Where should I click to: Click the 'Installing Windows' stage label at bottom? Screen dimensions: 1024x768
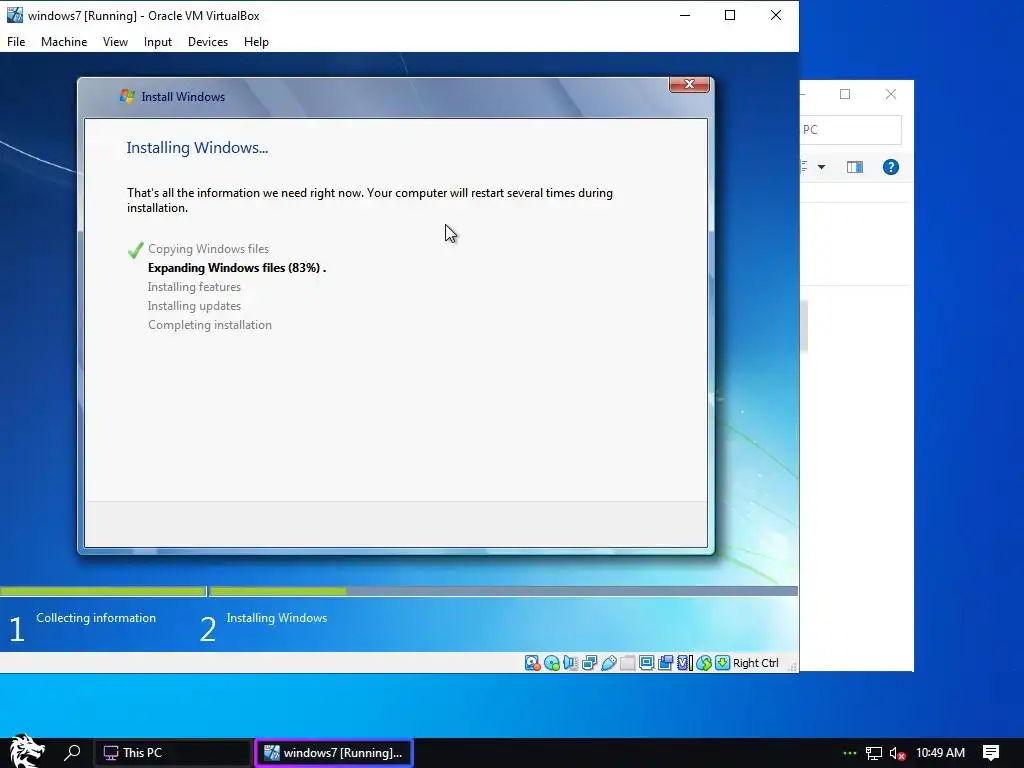coord(277,618)
